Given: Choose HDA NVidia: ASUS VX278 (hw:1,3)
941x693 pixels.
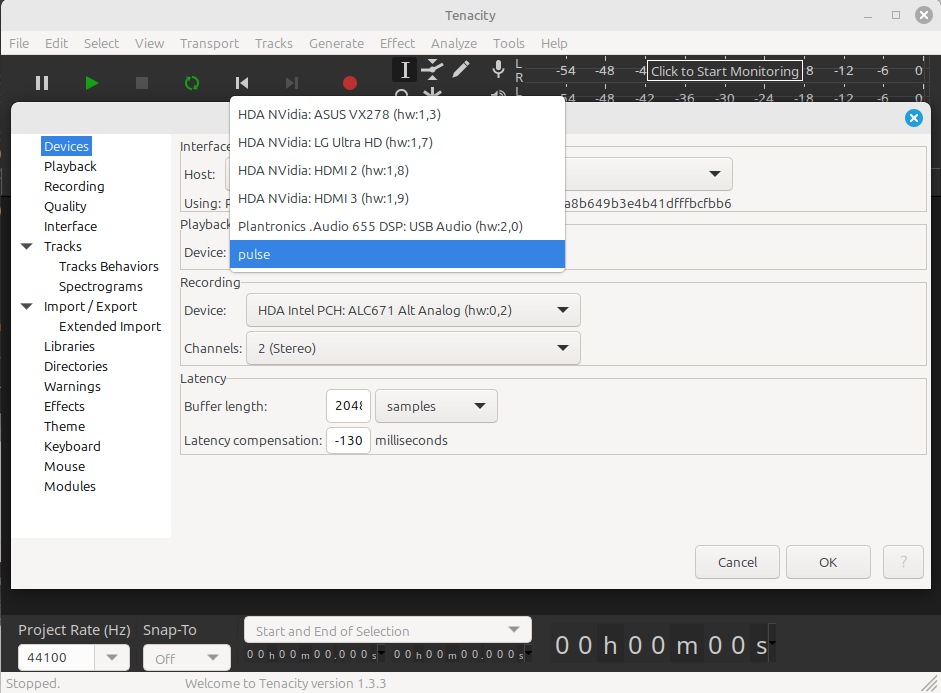Looking at the screenshot, I should pyautogui.click(x=397, y=114).
